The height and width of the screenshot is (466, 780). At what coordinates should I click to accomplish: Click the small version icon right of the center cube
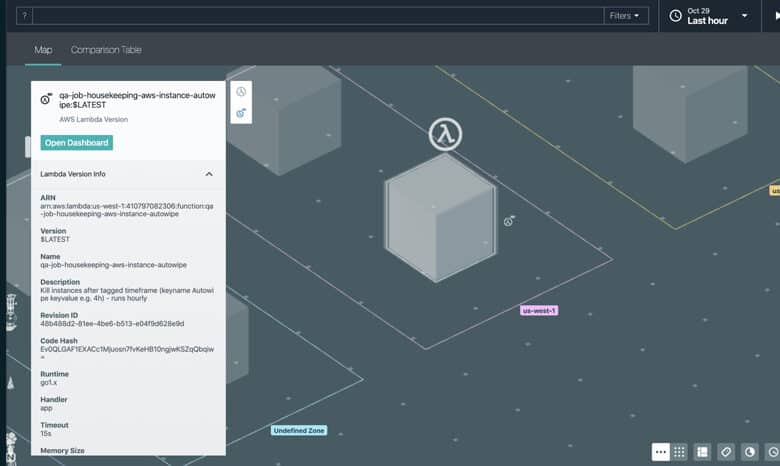pos(508,221)
